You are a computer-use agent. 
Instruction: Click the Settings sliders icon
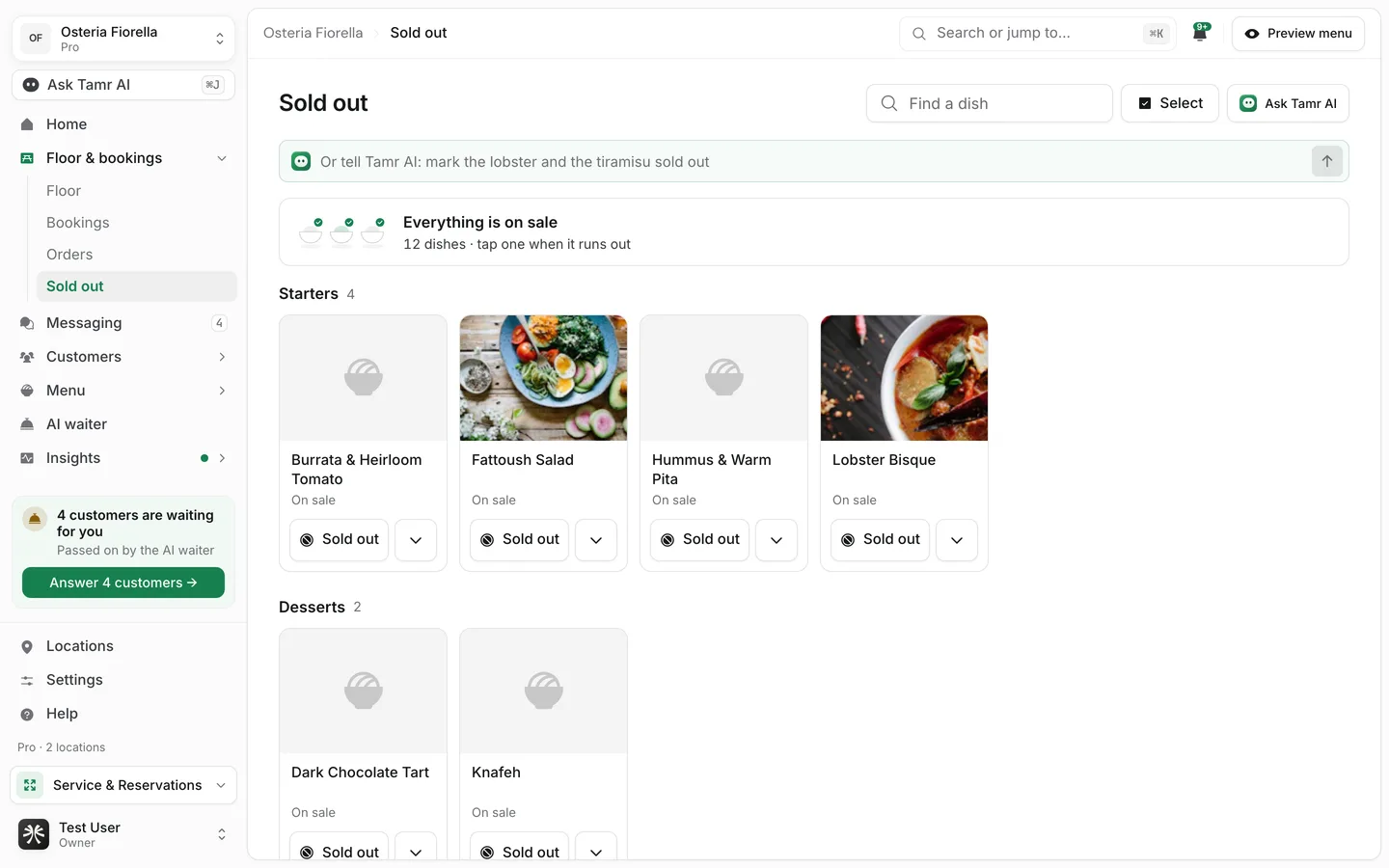click(x=27, y=680)
